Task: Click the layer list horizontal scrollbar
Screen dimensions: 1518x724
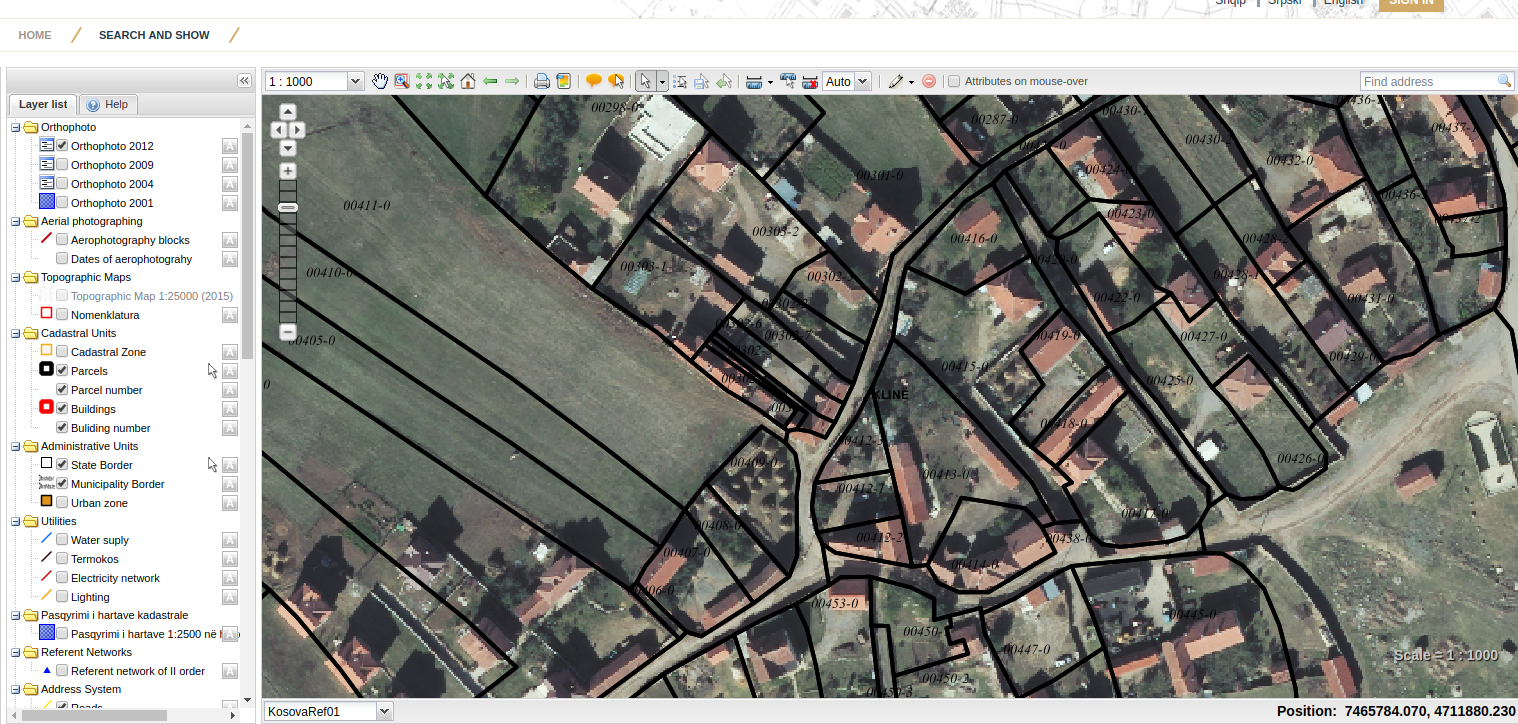Action: click(x=94, y=715)
